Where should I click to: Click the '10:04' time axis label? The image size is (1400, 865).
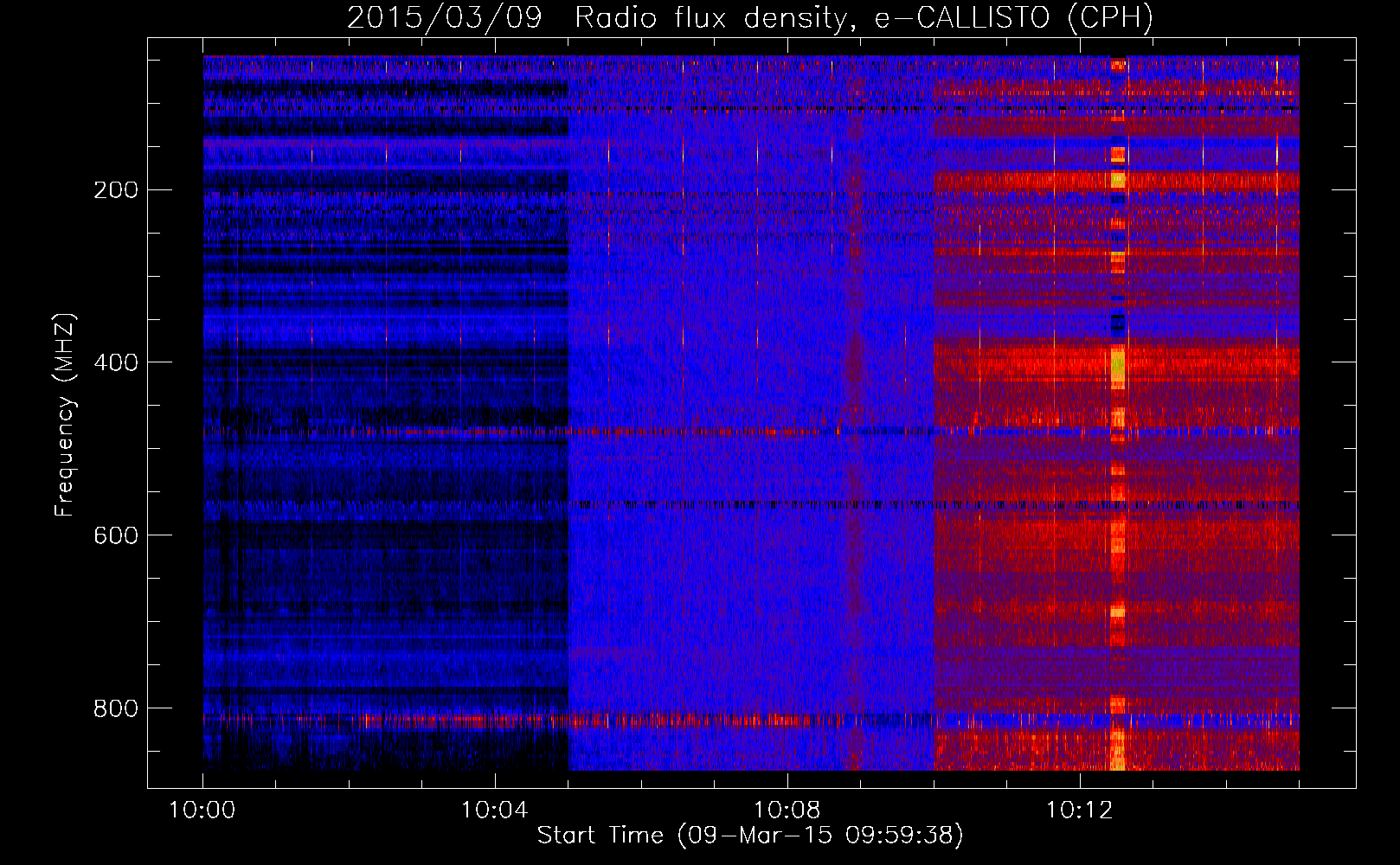tap(495, 811)
